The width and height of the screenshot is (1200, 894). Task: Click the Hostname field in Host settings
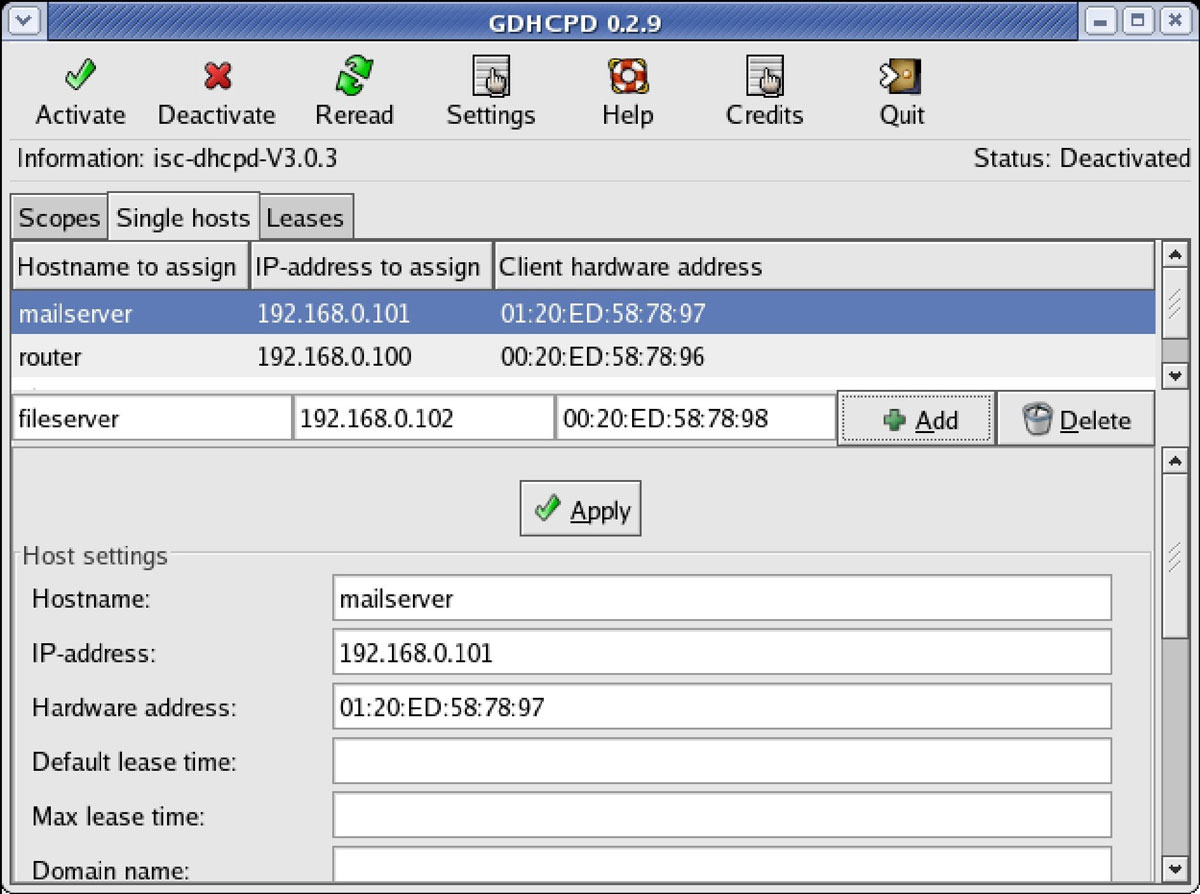[722, 598]
